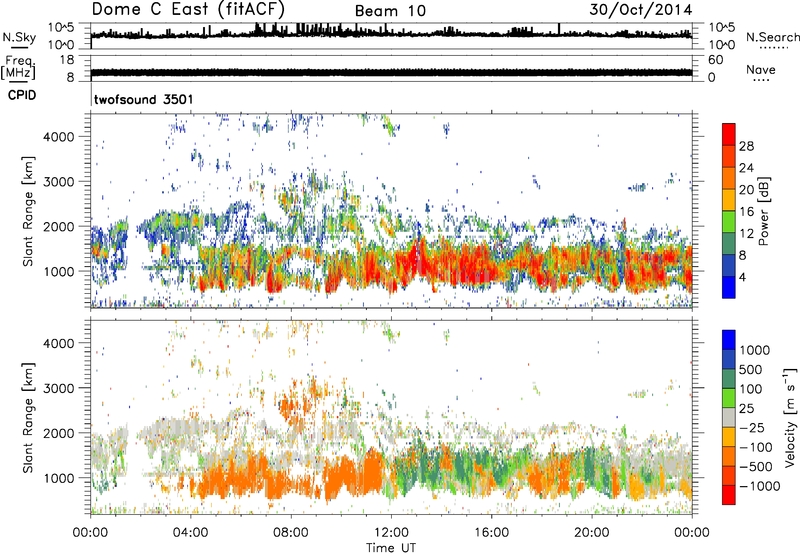Click the '16:00' time axis label

pyautogui.click(x=491, y=533)
